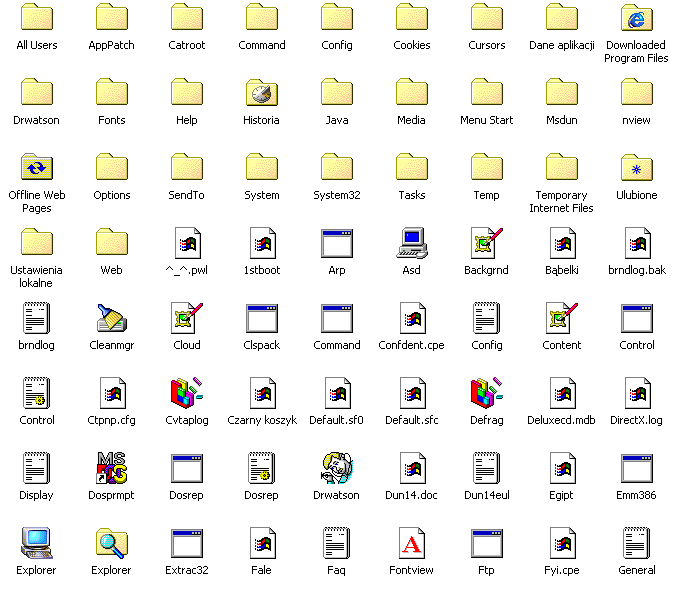Select the Clspack program icon
The height and width of the screenshot is (602, 698).
[x=262, y=318]
